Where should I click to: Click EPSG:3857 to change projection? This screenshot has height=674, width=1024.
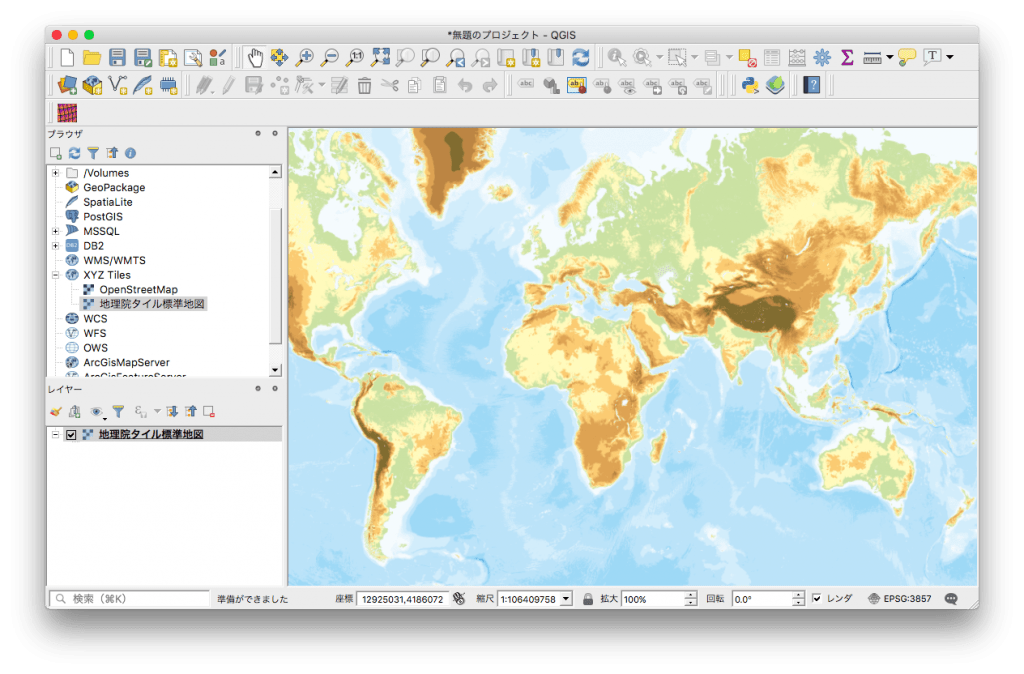pos(906,597)
